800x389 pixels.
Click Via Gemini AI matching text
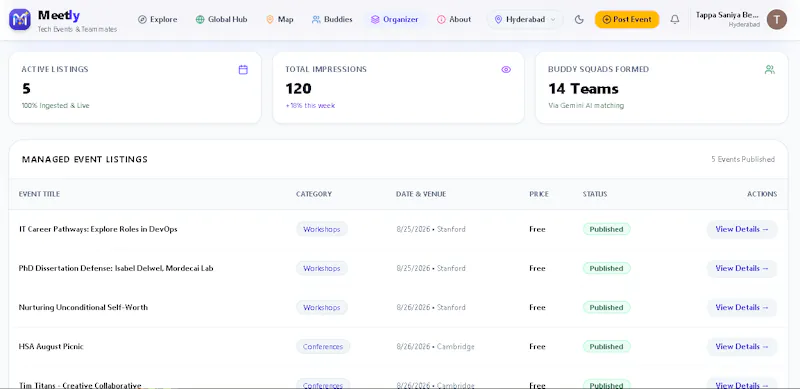(x=586, y=106)
